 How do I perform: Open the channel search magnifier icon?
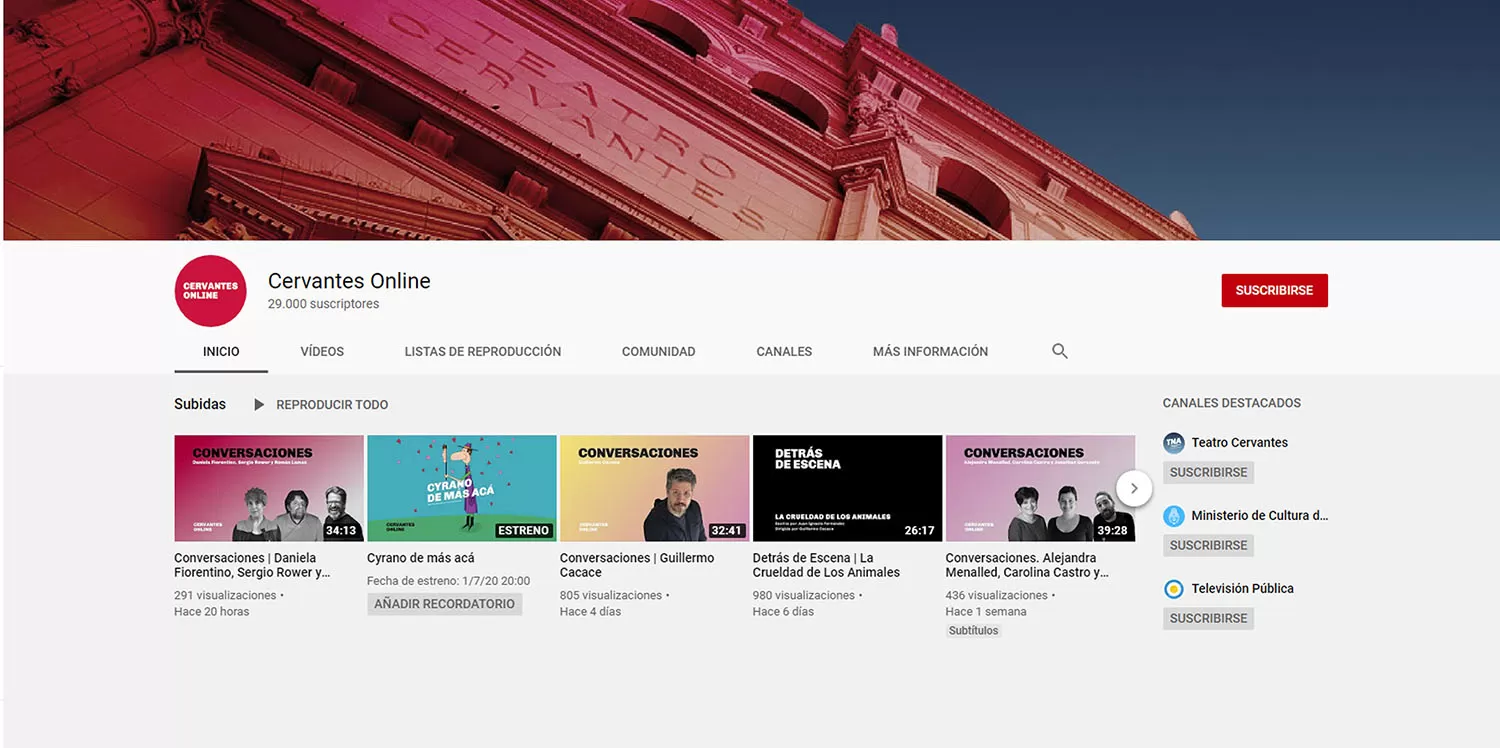1060,351
